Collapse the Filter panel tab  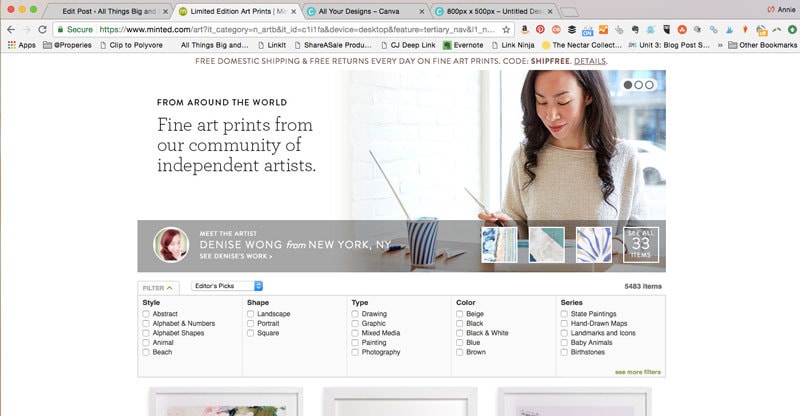[158, 288]
